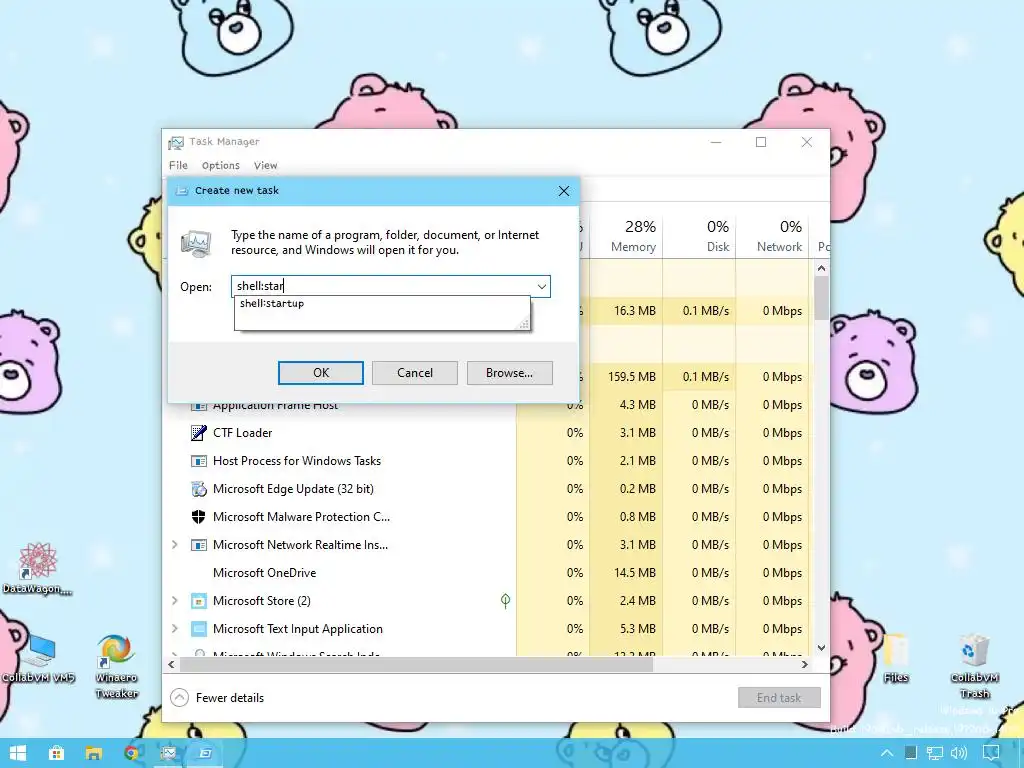Viewport: 1024px width, 768px height.
Task: Select Microsoft Malware Protection process
Action: (487, 517)
